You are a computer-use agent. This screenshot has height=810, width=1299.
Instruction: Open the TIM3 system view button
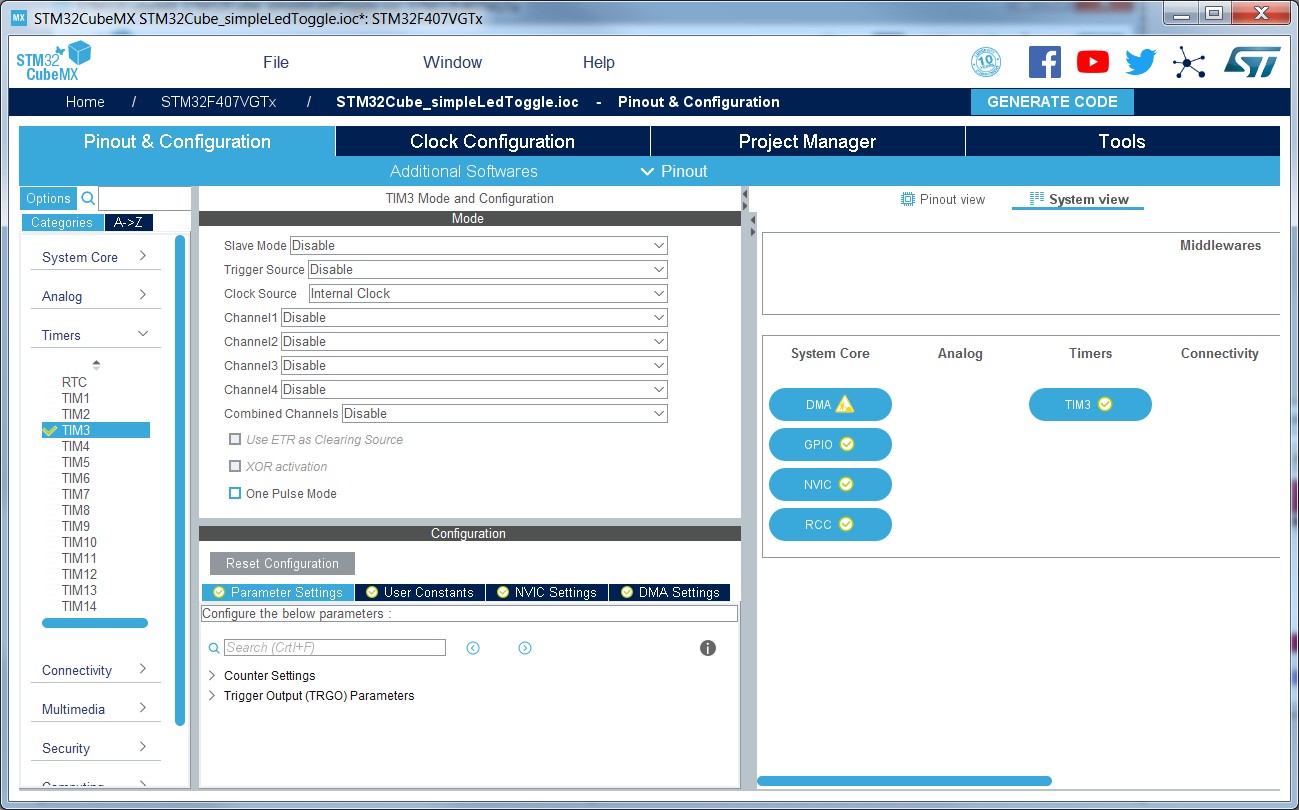1090,405
